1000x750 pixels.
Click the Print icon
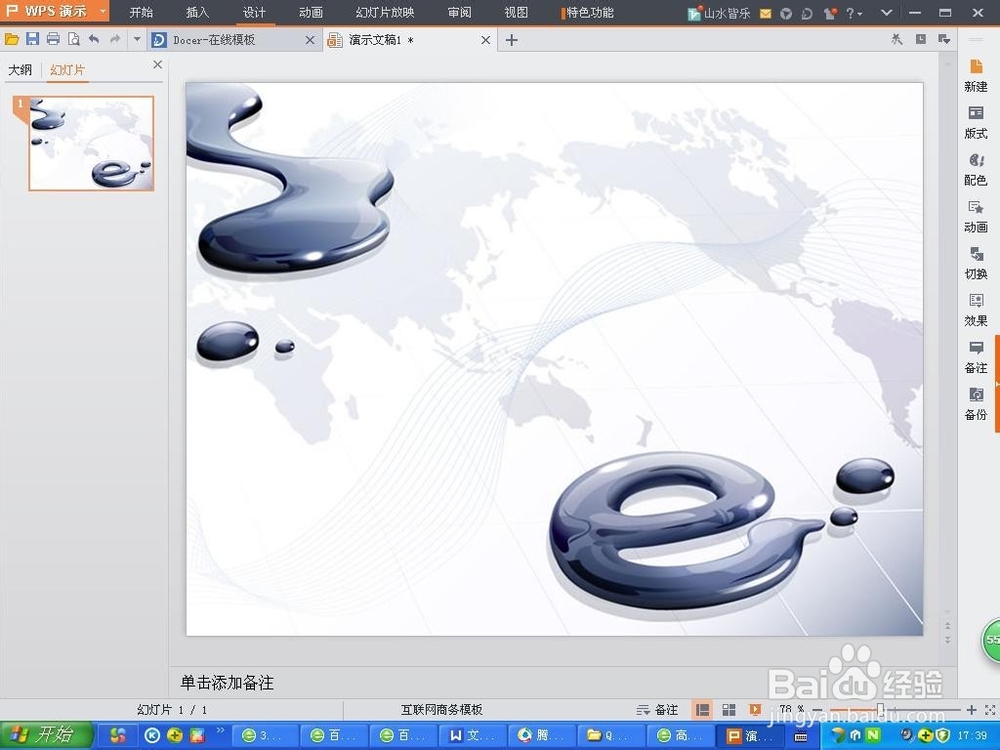click(x=54, y=40)
